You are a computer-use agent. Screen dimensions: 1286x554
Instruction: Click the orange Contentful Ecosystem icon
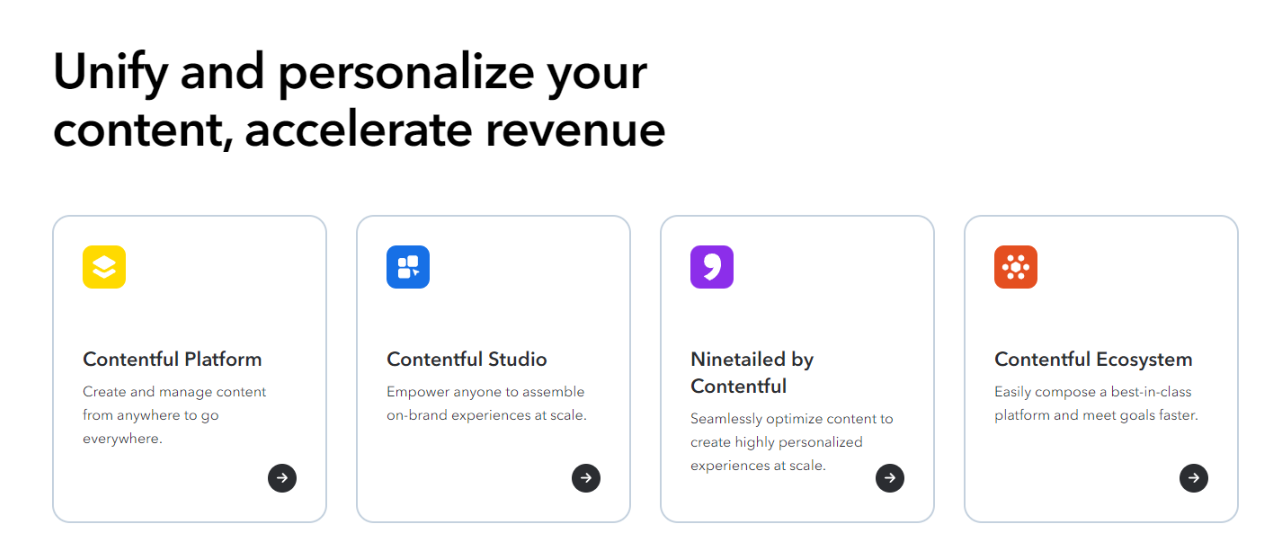(x=1016, y=267)
